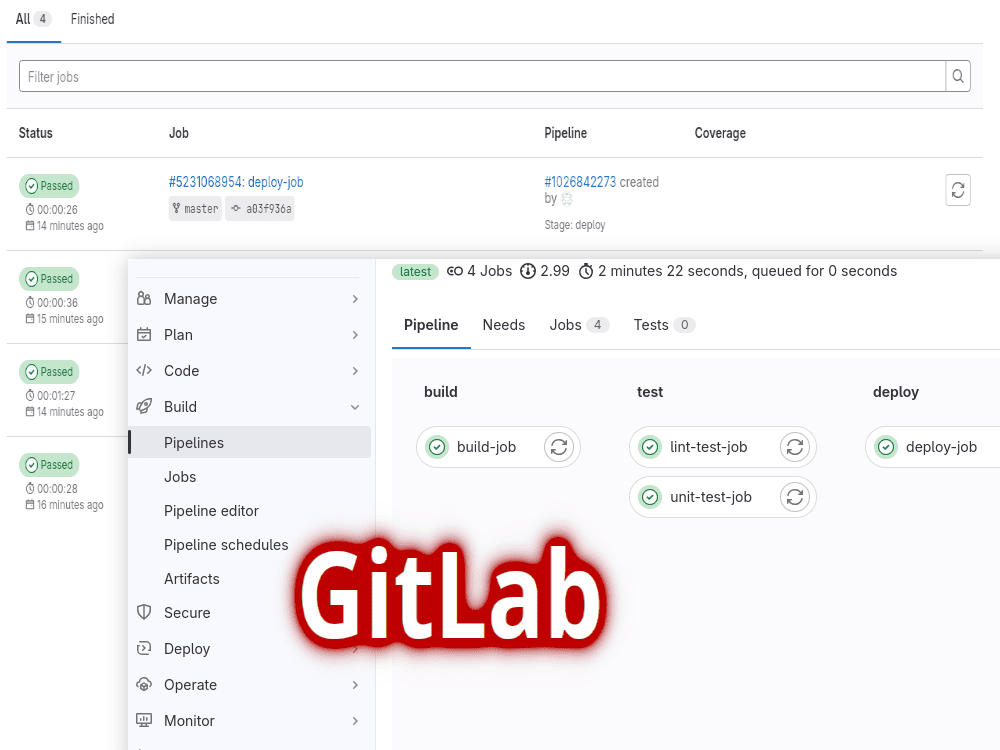Expand the Plan section chevron
The width and height of the screenshot is (1000, 750).
(x=355, y=335)
